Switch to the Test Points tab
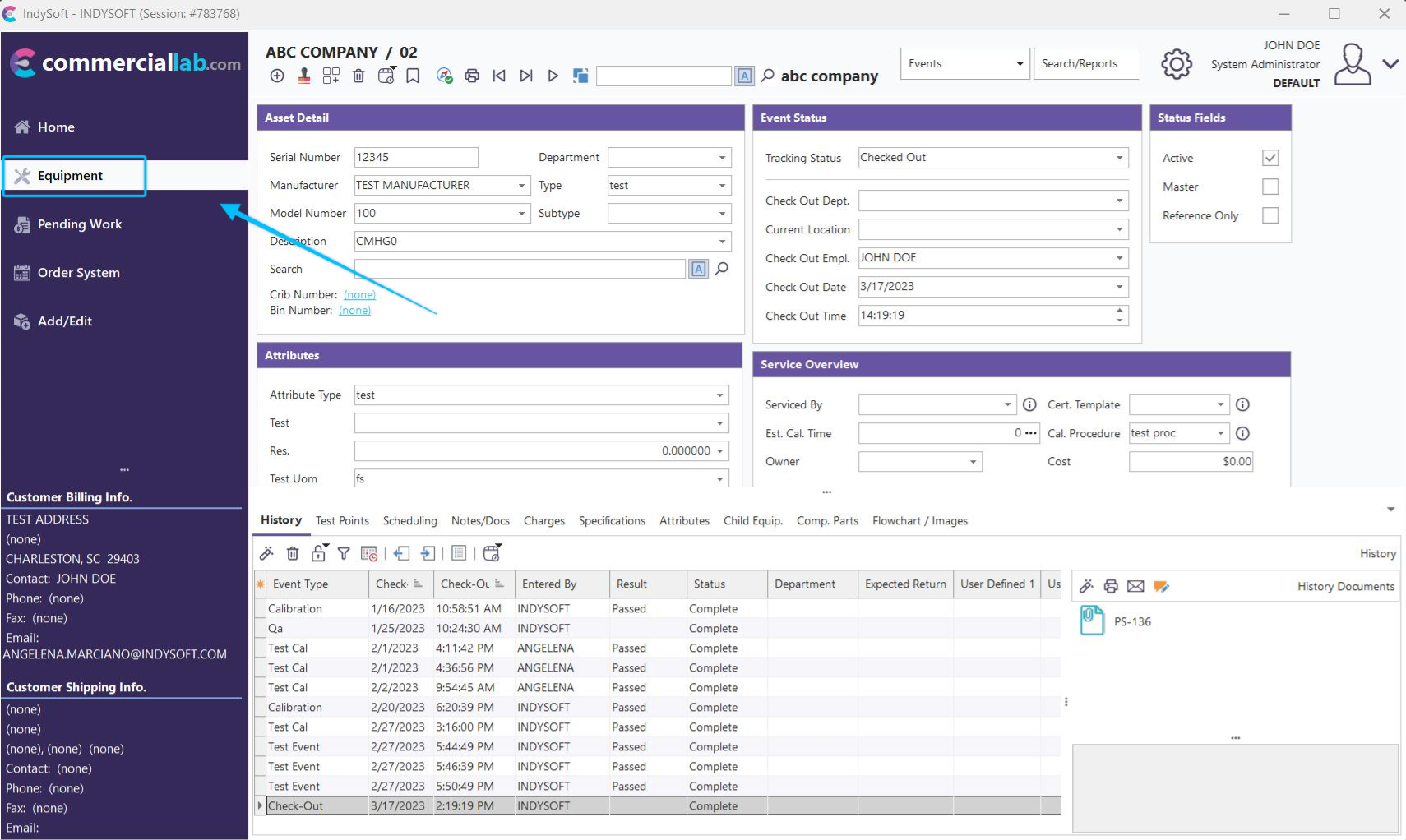Viewport: 1406px width, 840px height. (x=342, y=521)
